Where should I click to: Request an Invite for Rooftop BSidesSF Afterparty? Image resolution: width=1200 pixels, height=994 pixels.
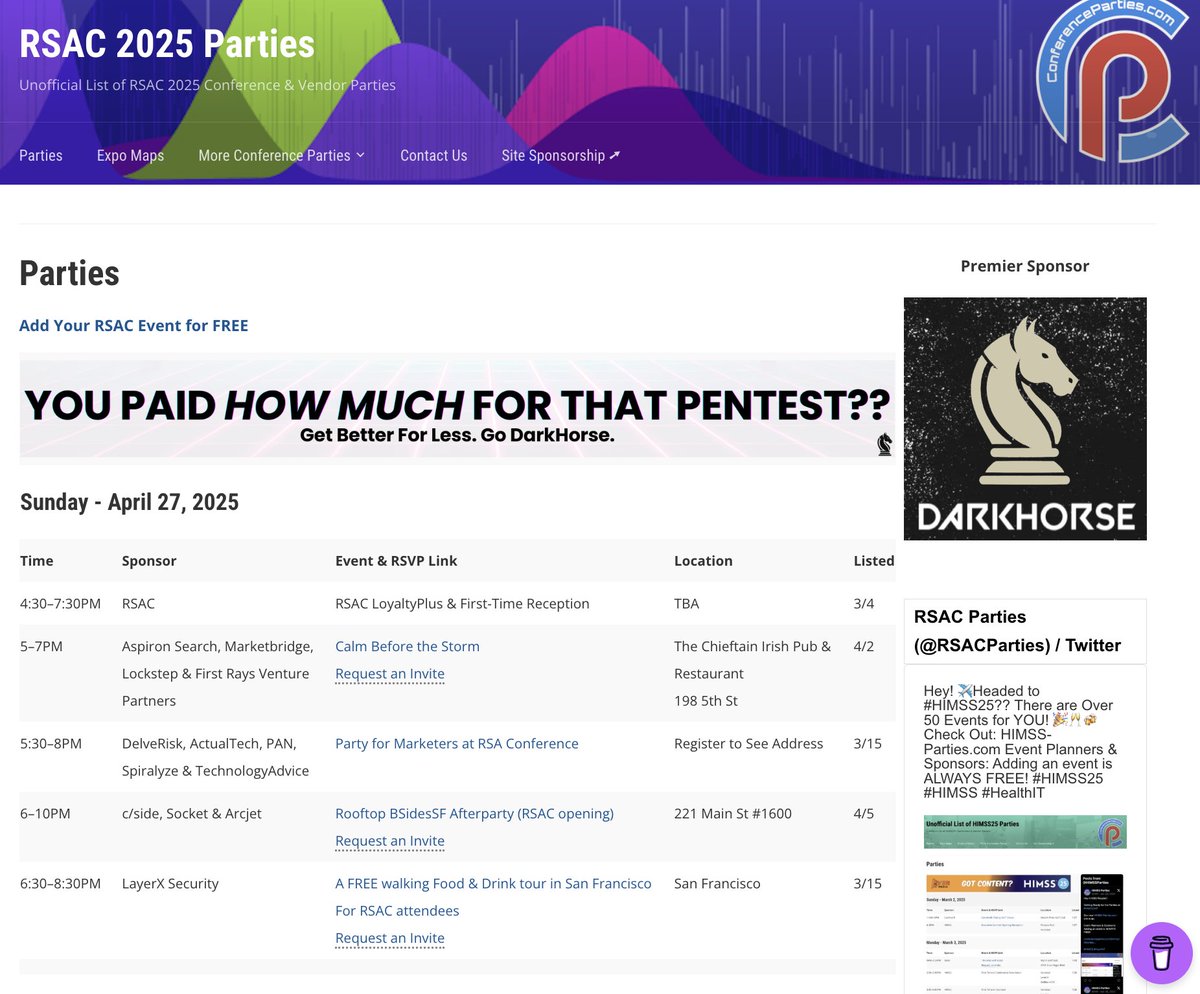click(390, 841)
